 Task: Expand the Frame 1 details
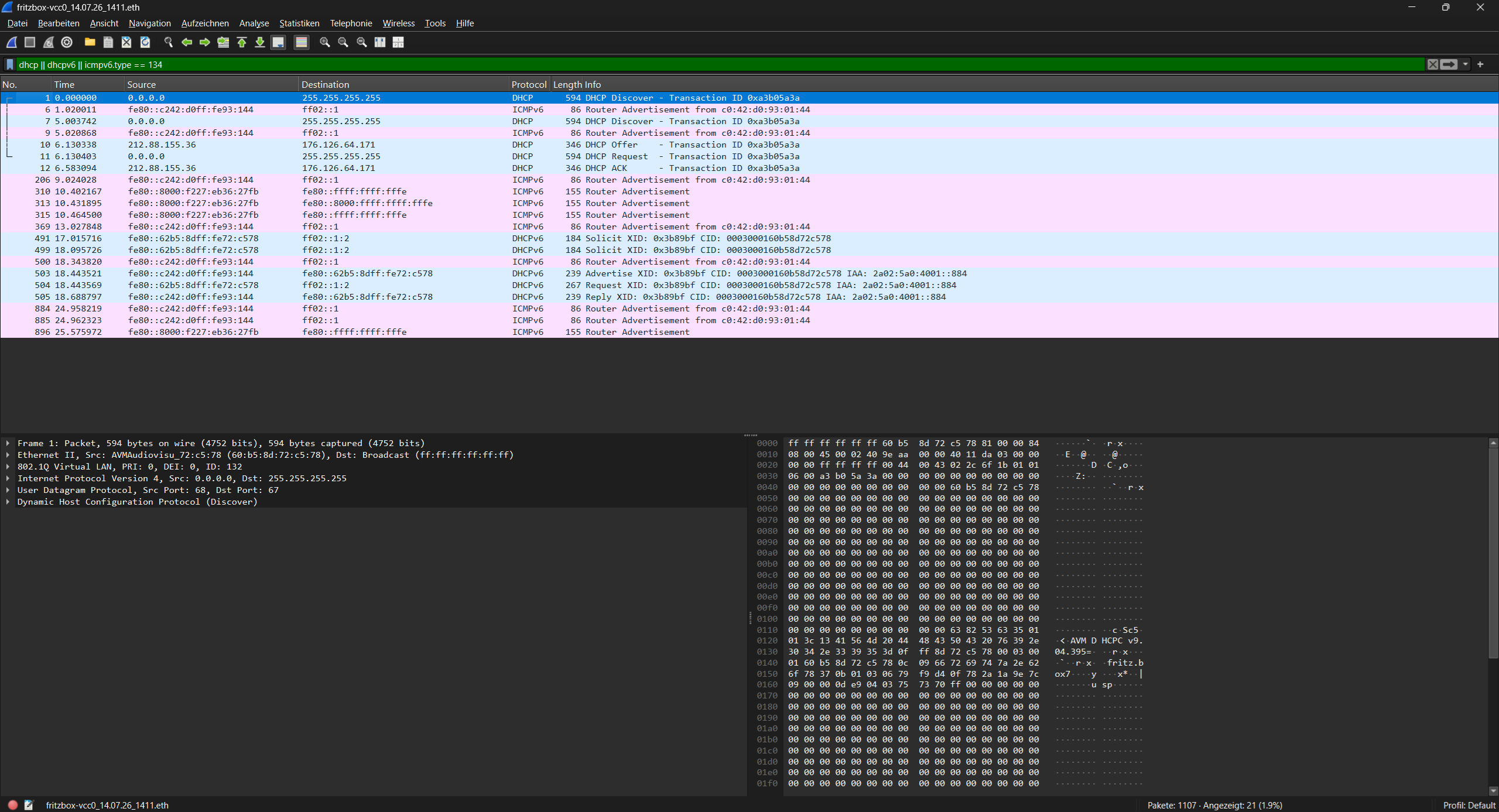pos(8,443)
